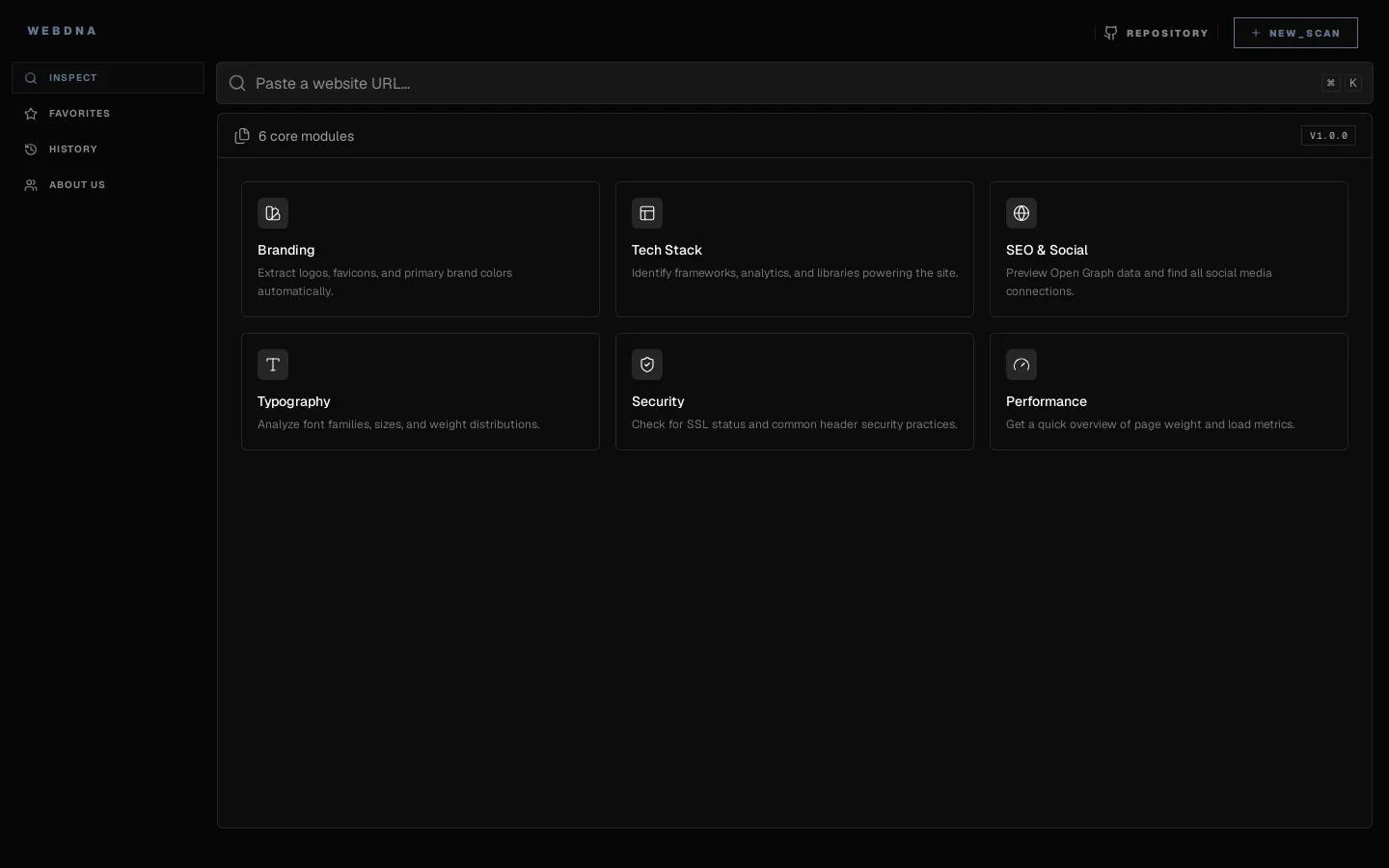Click the Tech Stack layout icon
Image resolution: width=1389 pixels, height=868 pixels.
647,213
